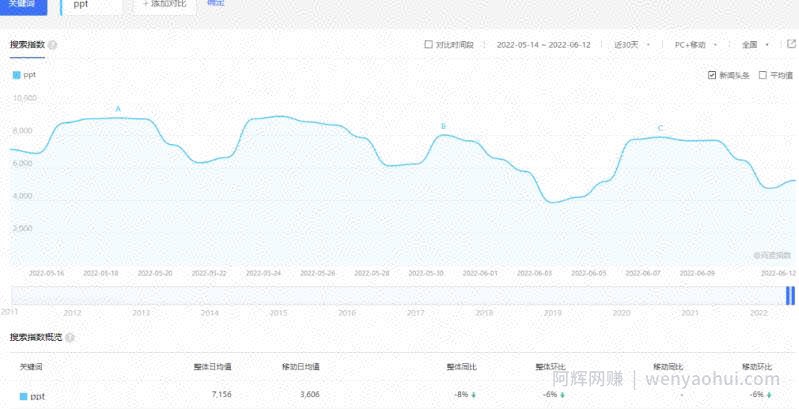Click 2021 on the year timeline
The image size is (799, 409).
click(690, 313)
